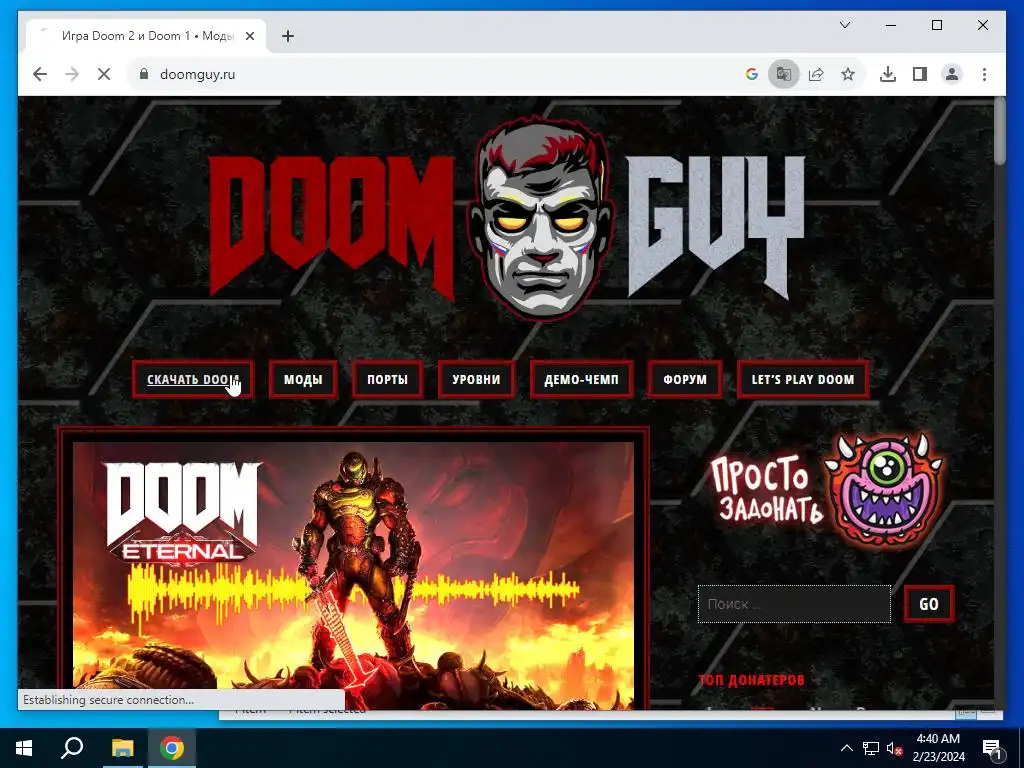The image size is (1024, 768).
Task: Click the Chrome taskbar icon
Action: [172, 748]
